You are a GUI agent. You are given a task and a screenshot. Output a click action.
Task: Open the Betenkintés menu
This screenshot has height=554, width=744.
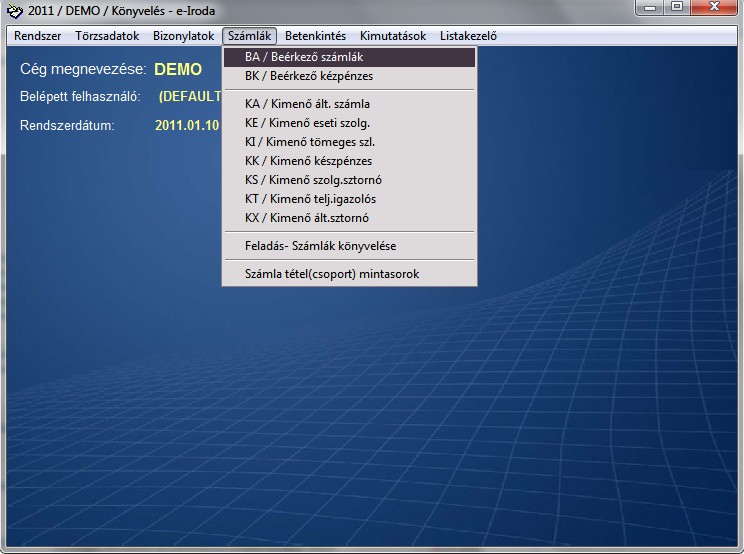coord(315,36)
